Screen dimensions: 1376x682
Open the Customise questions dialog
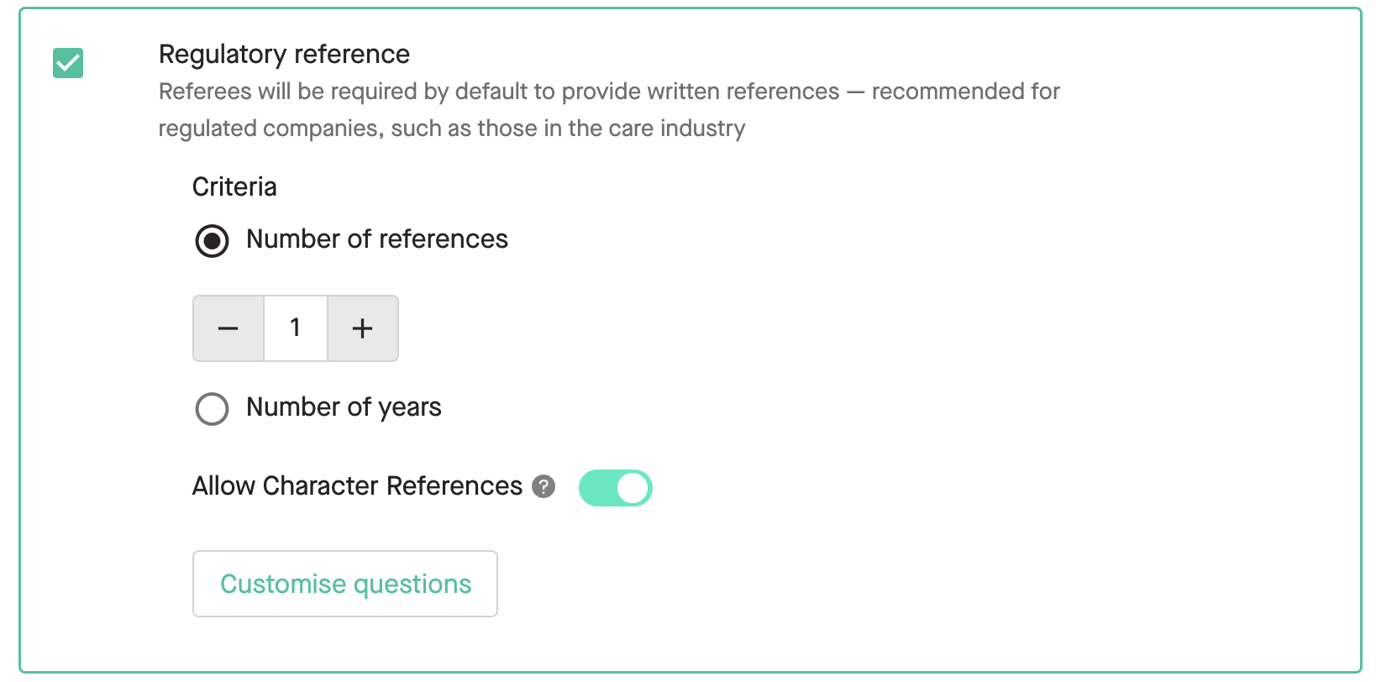(344, 583)
